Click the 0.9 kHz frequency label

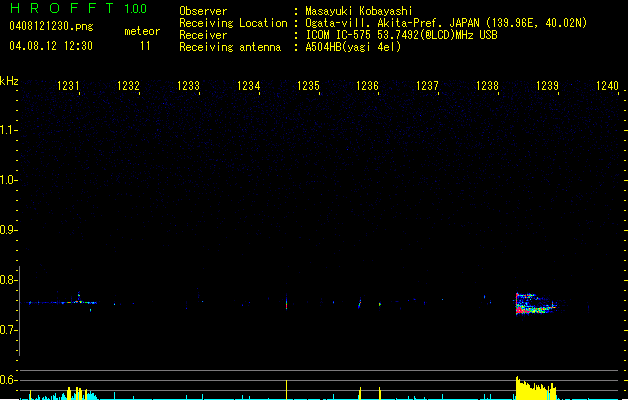point(8,230)
